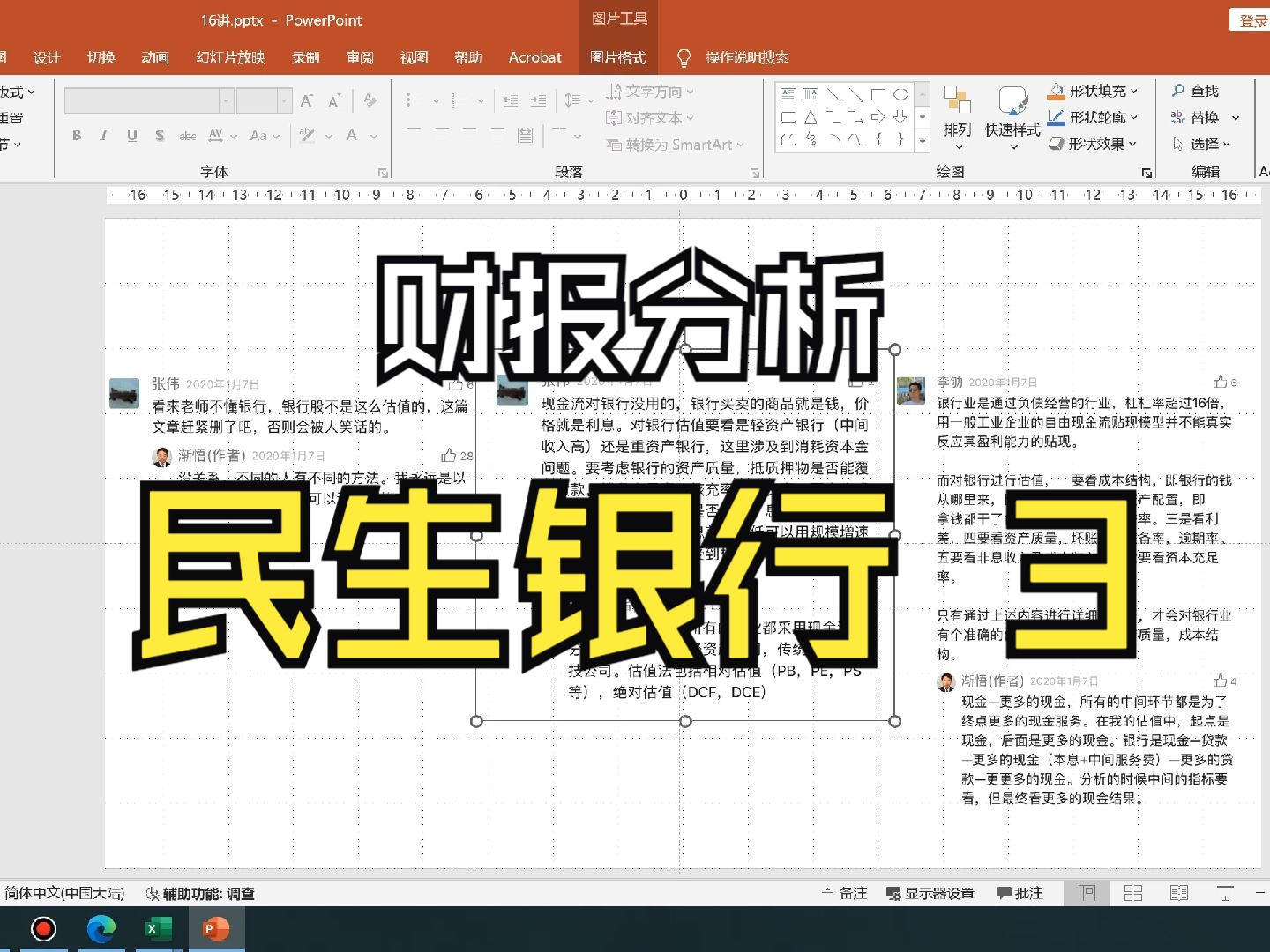This screenshot has width=1270, height=952.
Task: Select the down block arrow shape
Action: [900, 116]
